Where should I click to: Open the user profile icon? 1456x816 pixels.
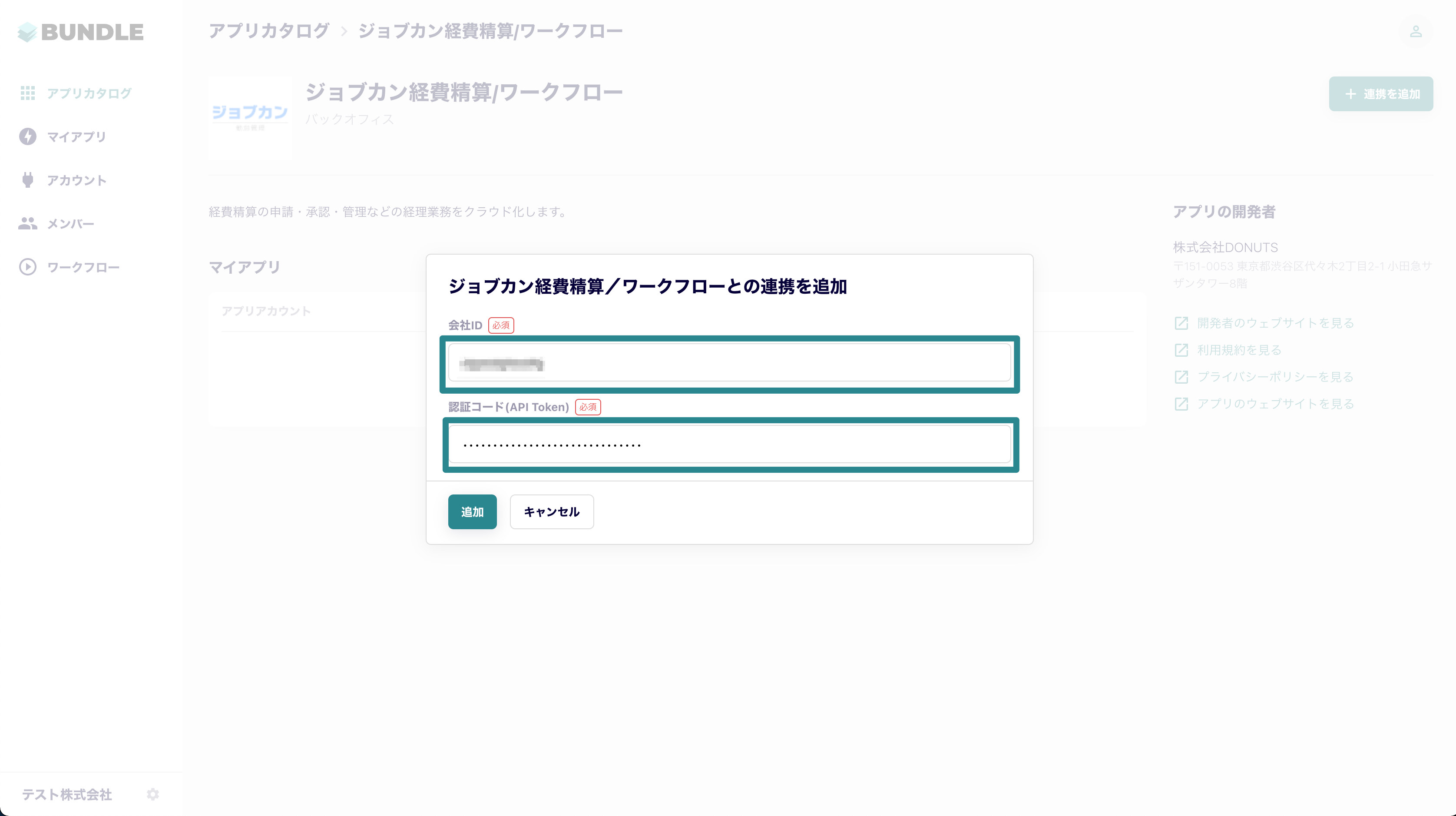pos(1415,31)
